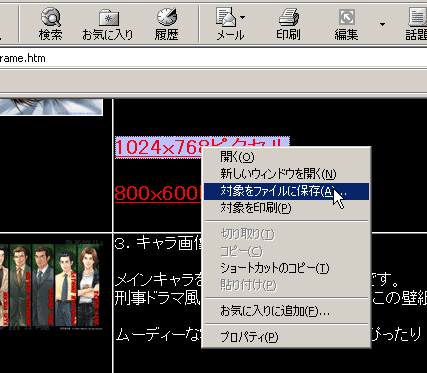
Task: Click the 印刷 (Print) printer icon
Action: point(288,18)
